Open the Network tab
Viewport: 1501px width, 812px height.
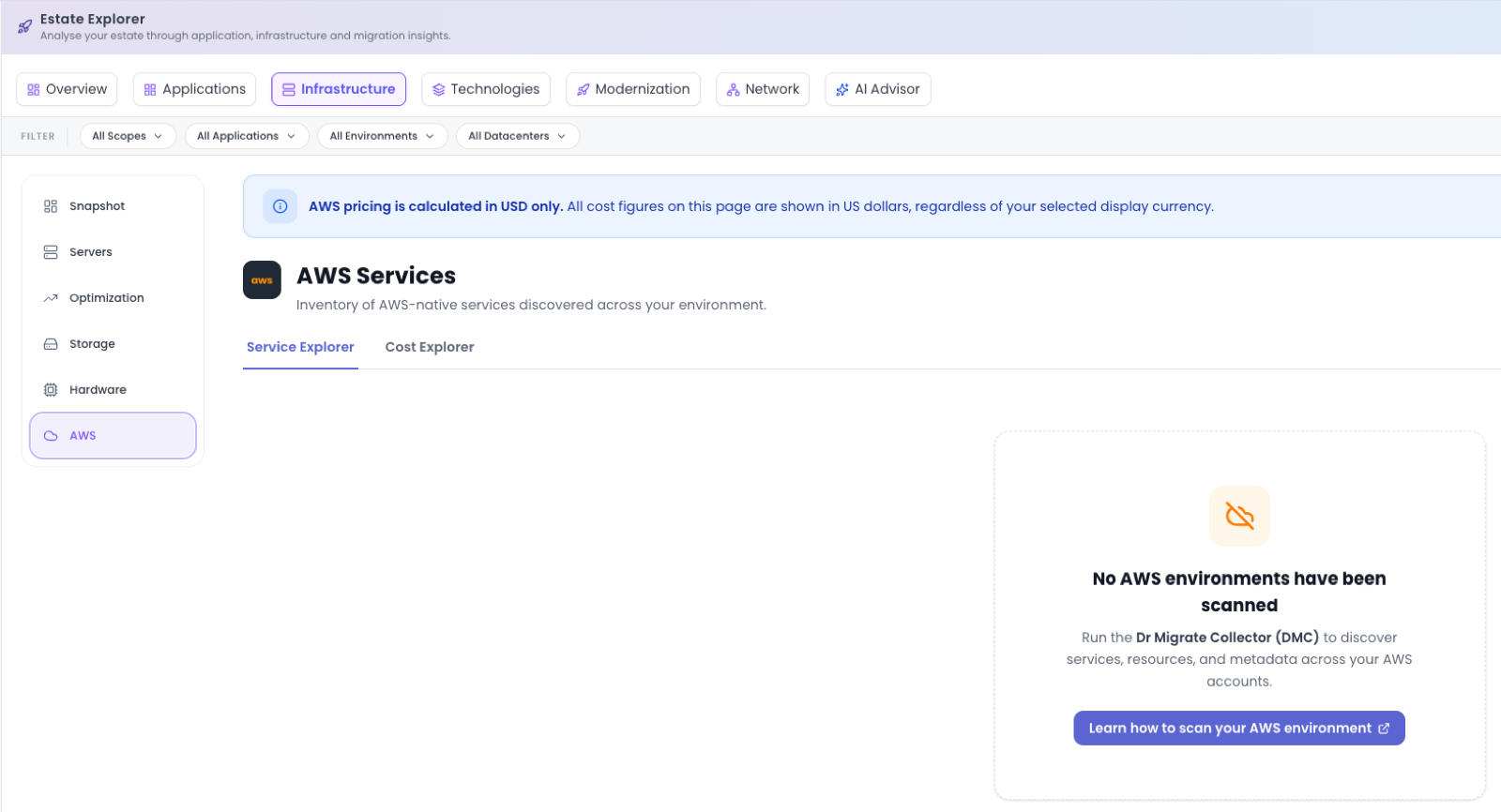click(763, 89)
